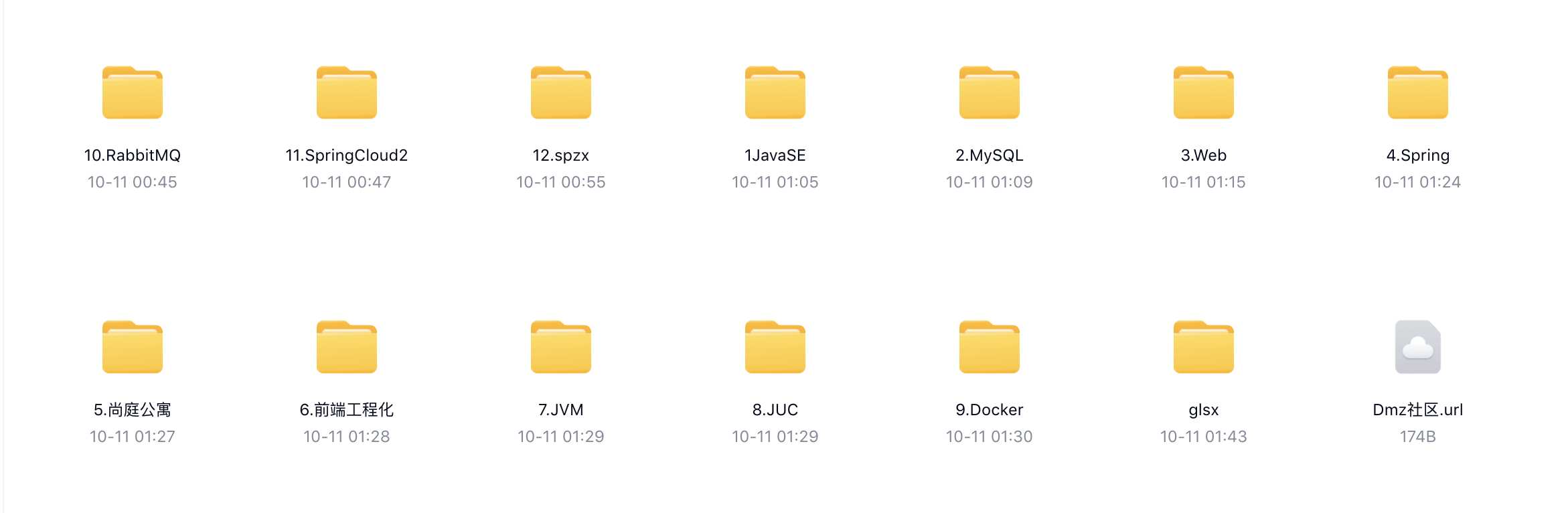1568x513 pixels.
Task: Open the glsx folder icon
Action: 1204,347
